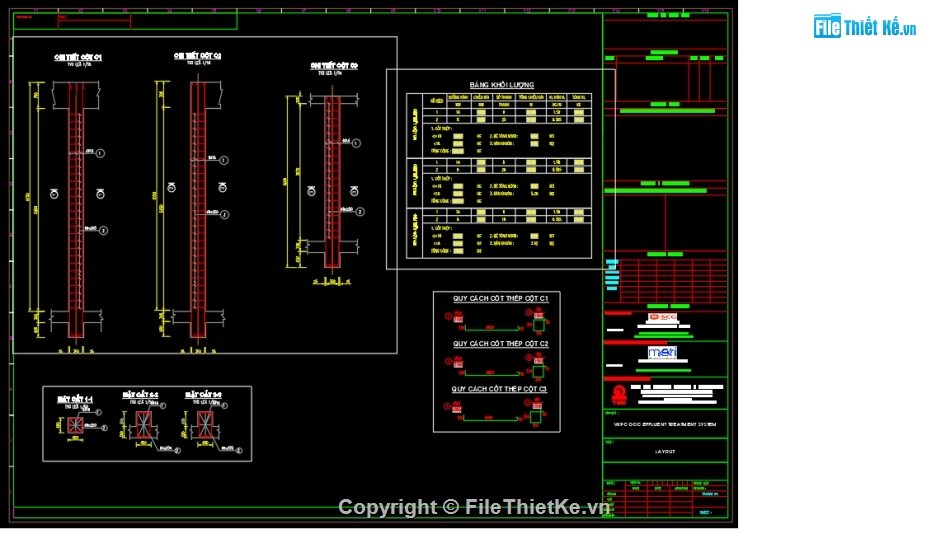Click the green stirrup square for Cột C1

coord(538,325)
